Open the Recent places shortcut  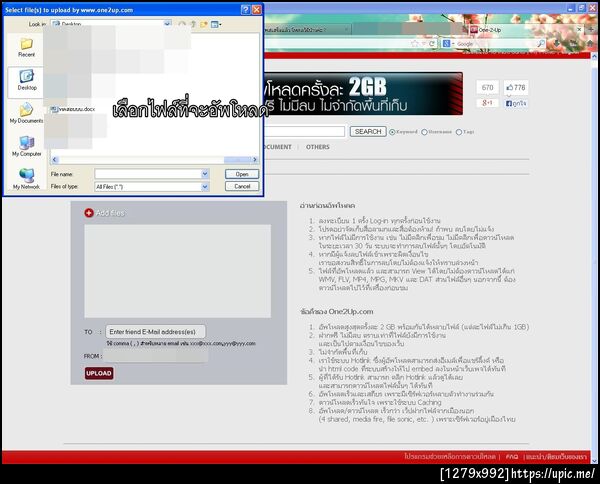[x=26, y=47]
